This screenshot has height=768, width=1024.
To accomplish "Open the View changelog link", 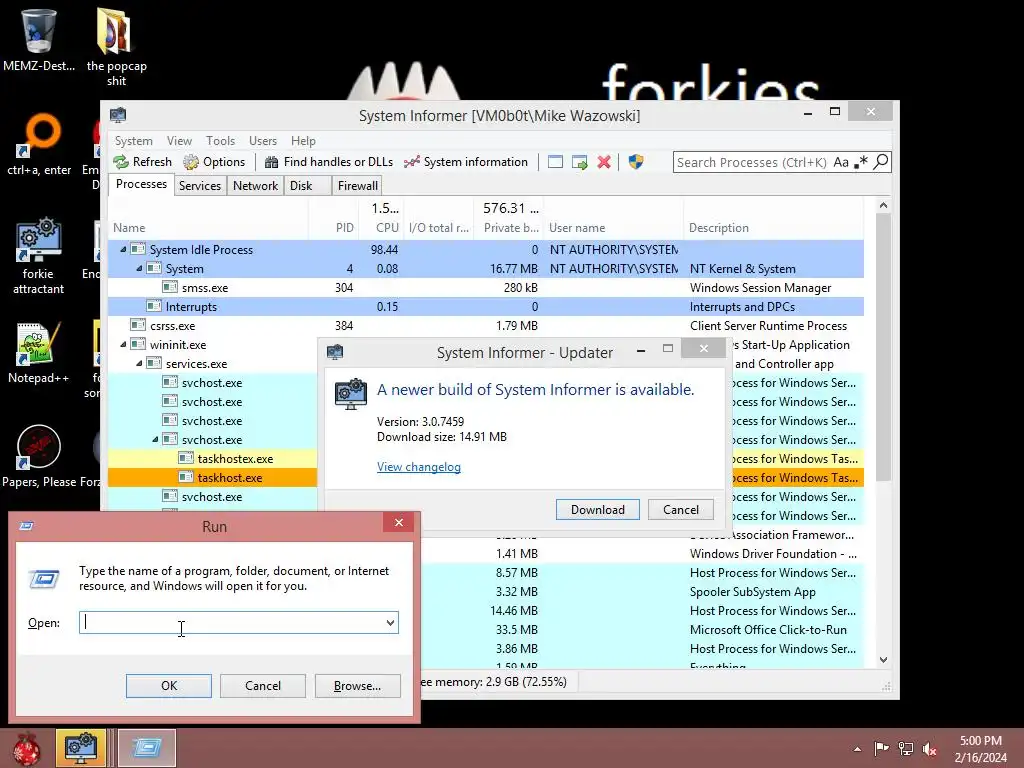I will coord(419,467).
